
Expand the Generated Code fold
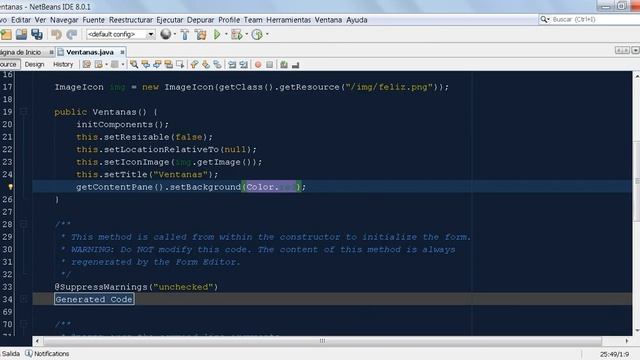point(24,300)
